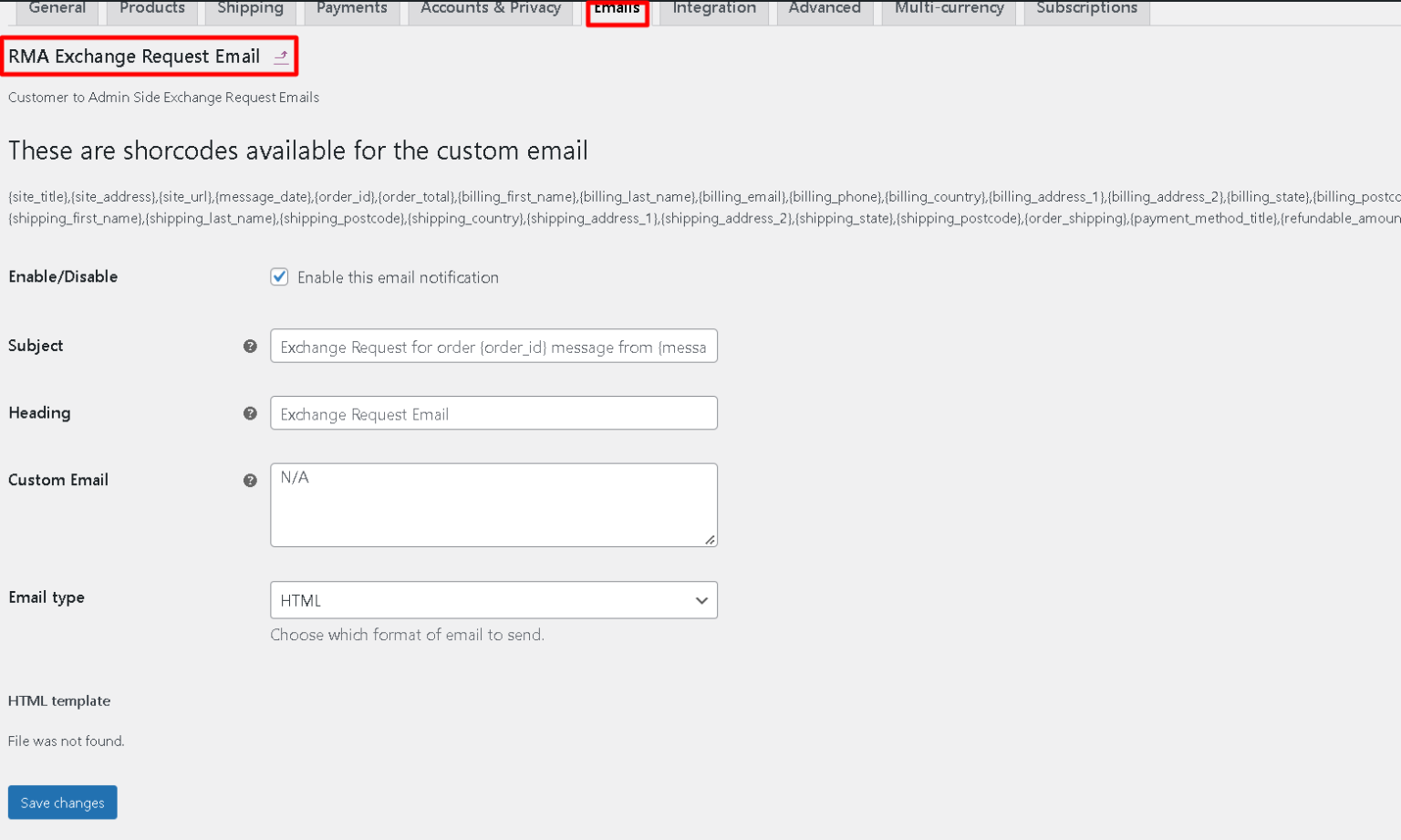
Task: View the Subscriptions tab
Action: pyautogui.click(x=1085, y=7)
